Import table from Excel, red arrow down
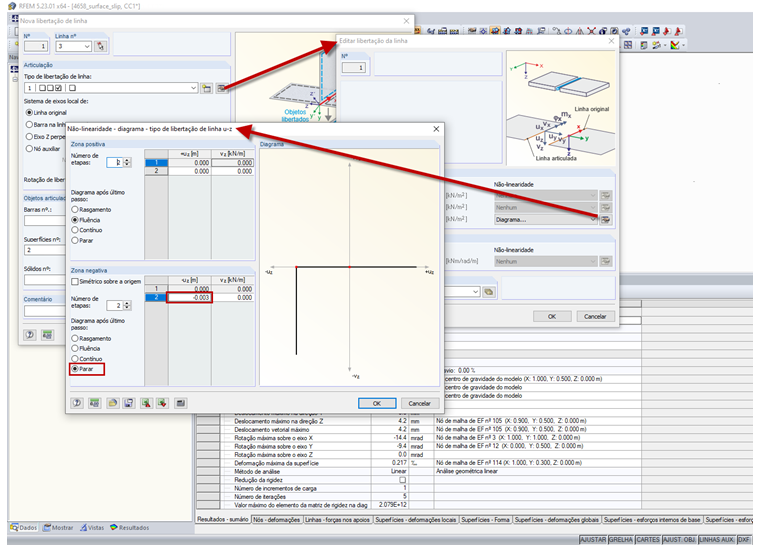The image size is (760, 545). point(162,403)
